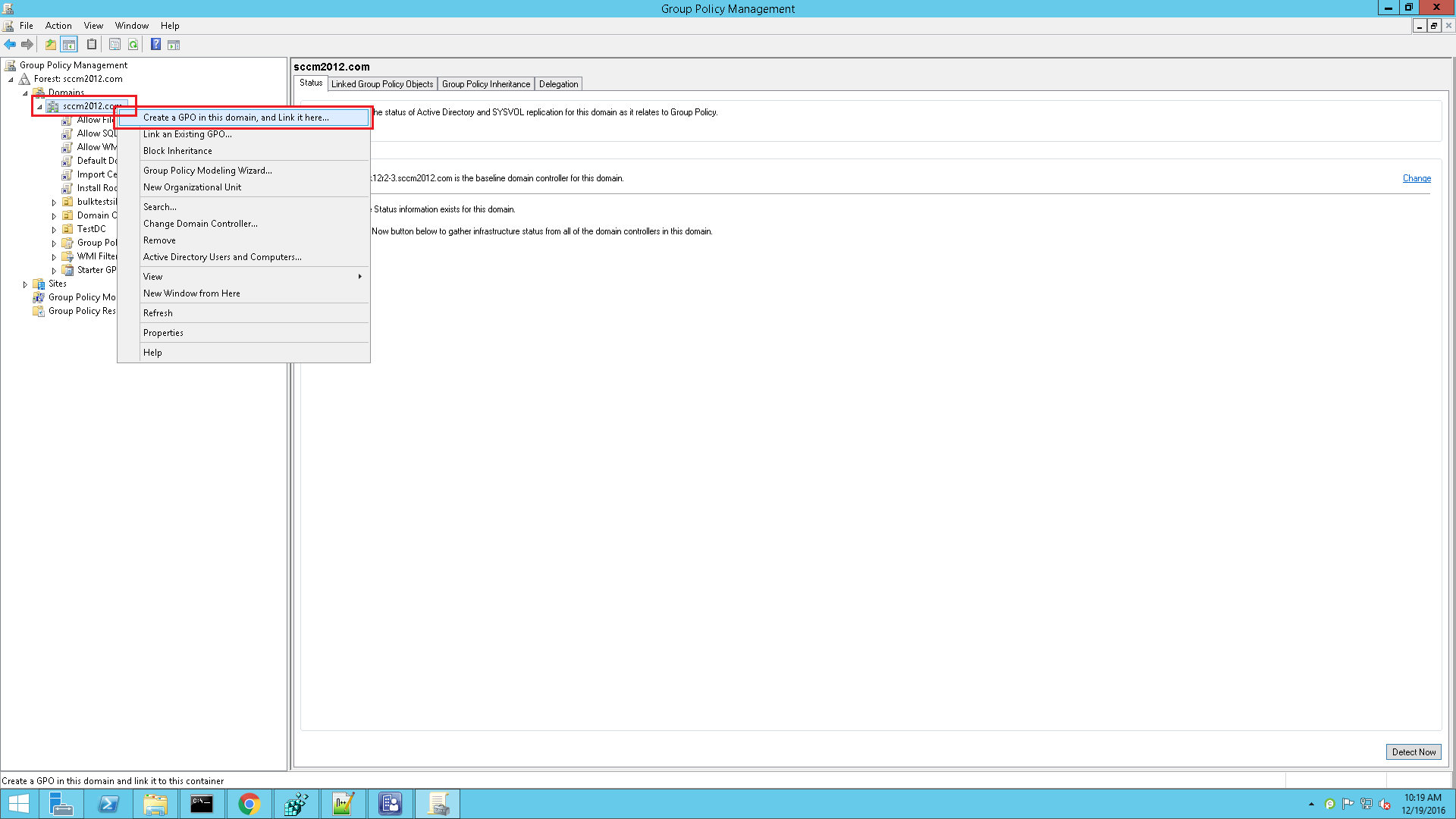Image resolution: width=1456 pixels, height=819 pixels.
Task: Toggle the Show/Hide Console Tree toolbar icon
Action: coord(69,44)
